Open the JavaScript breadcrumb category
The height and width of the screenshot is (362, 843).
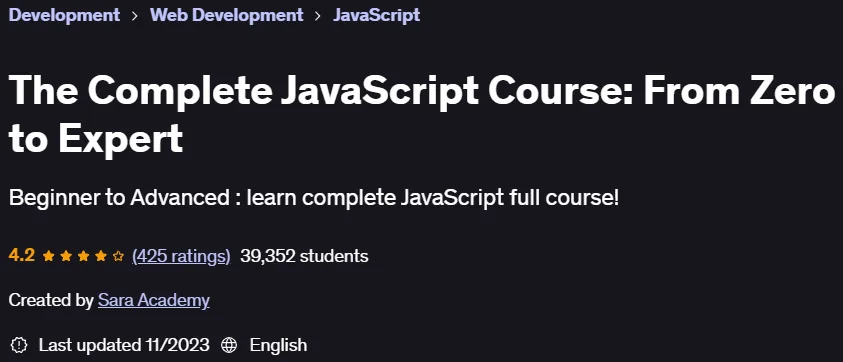[376, 15]
